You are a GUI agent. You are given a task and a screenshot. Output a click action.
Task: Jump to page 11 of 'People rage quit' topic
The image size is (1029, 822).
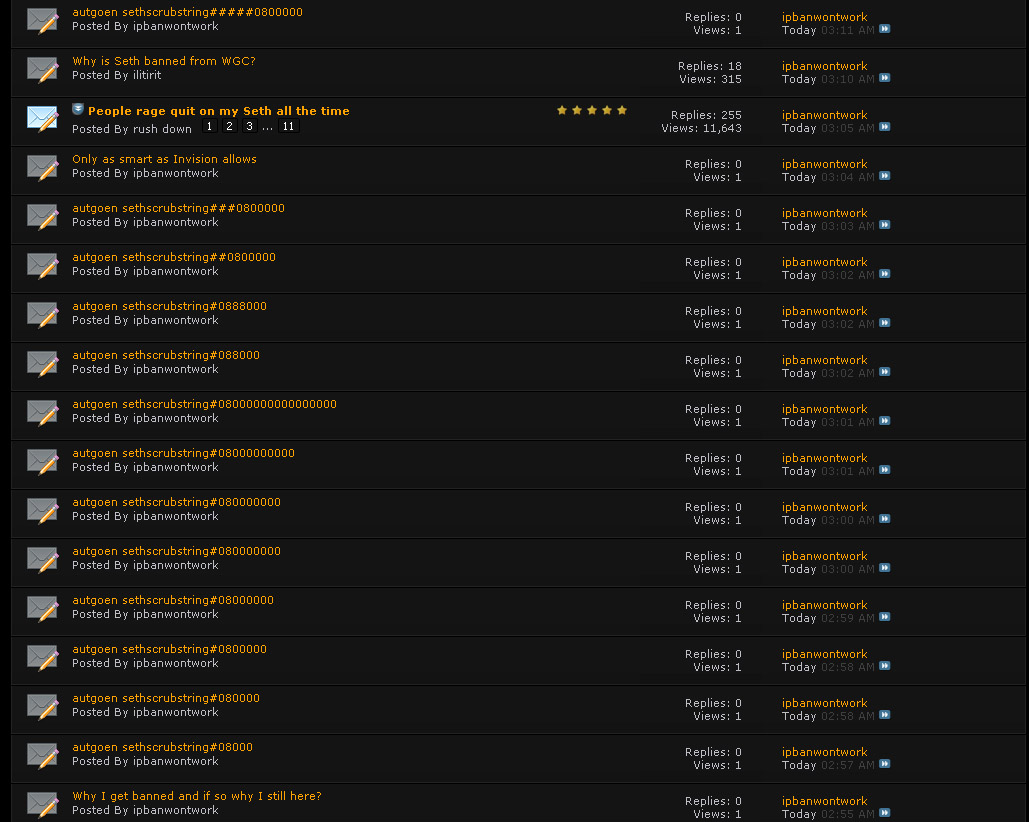click(x=288, y=127)
